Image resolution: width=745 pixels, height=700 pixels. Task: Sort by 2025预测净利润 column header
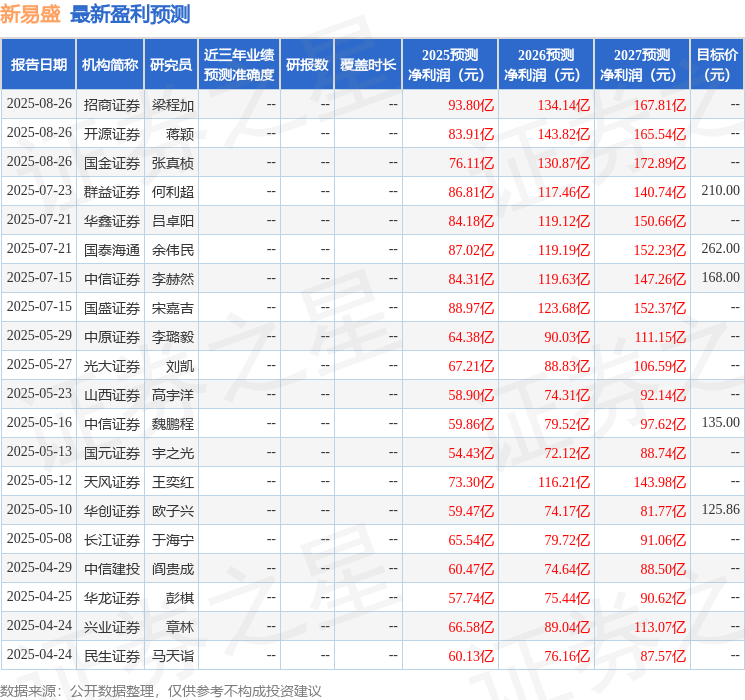(x=450, y=65)
